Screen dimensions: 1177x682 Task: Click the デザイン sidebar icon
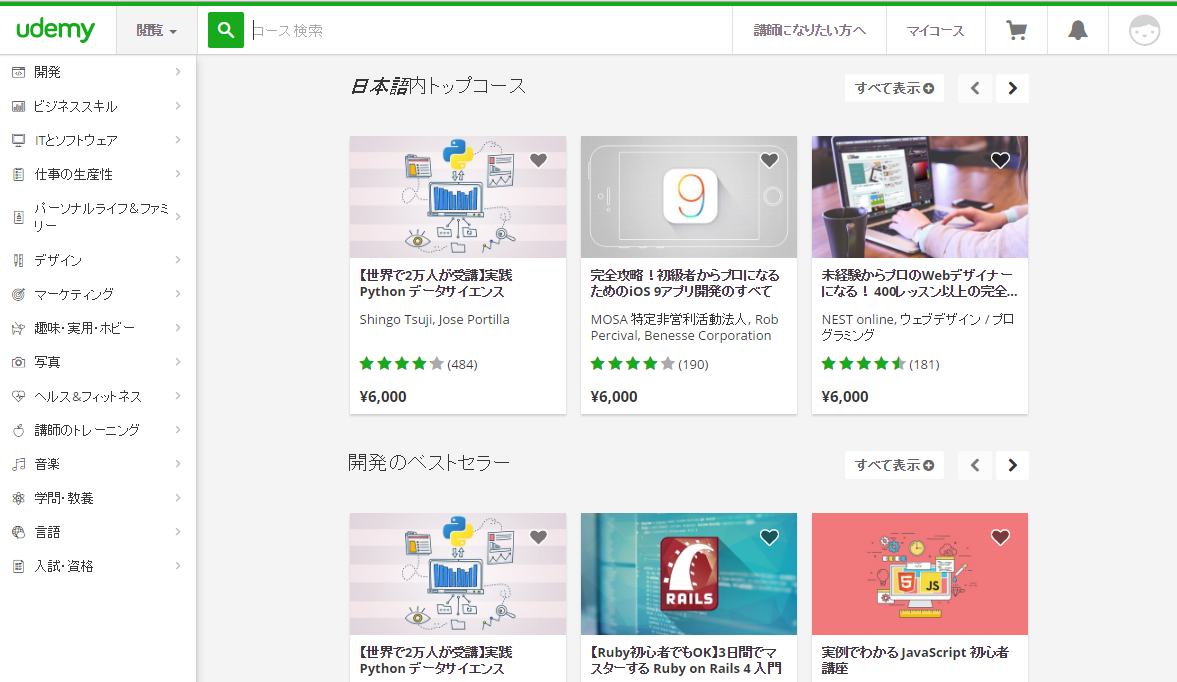tap(19, 260)
